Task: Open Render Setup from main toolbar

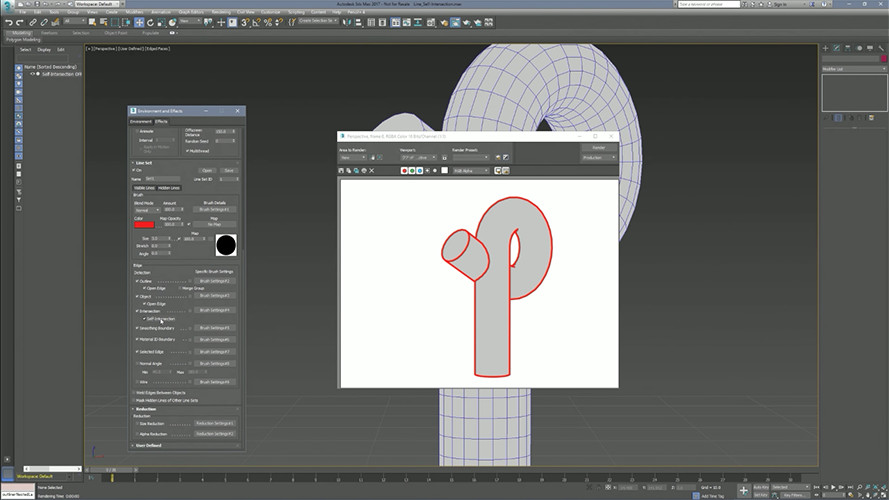Action: coord(444,23)
